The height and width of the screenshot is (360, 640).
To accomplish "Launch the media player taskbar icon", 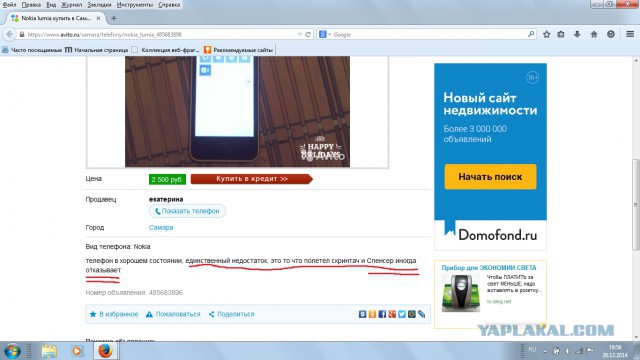I will point(77,351).
